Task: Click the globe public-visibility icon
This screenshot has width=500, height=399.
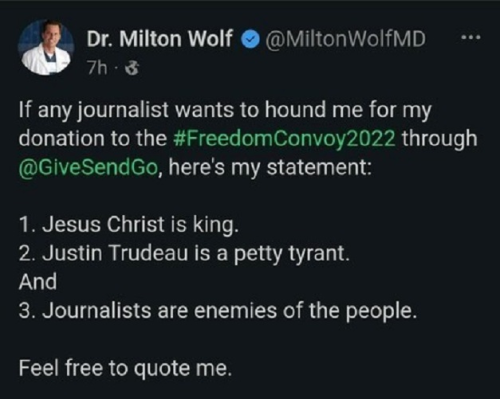Action: point(132,68)
